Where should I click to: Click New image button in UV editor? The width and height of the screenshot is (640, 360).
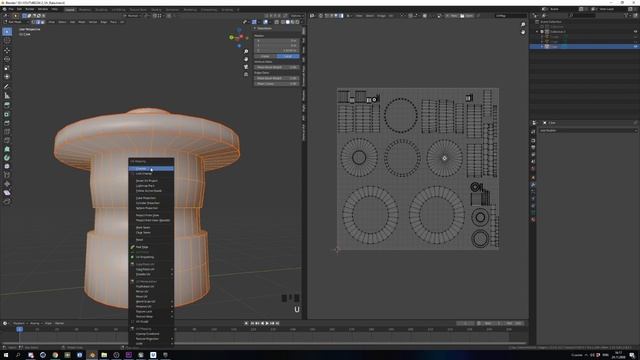coord(451,16)
